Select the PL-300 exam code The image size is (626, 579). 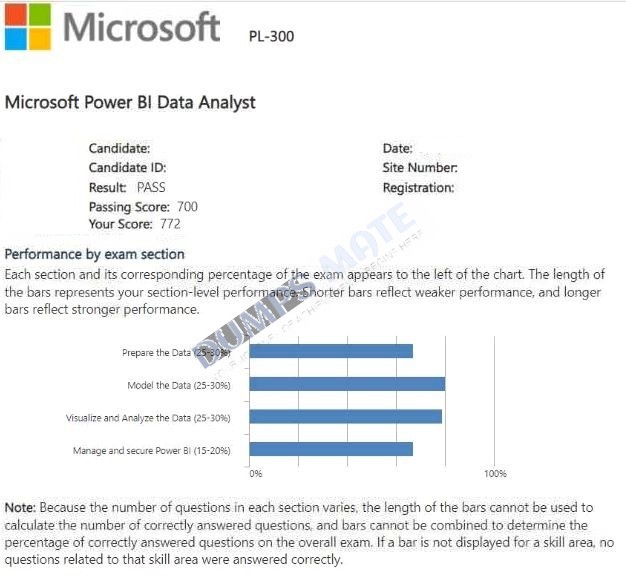click(271, 36)
